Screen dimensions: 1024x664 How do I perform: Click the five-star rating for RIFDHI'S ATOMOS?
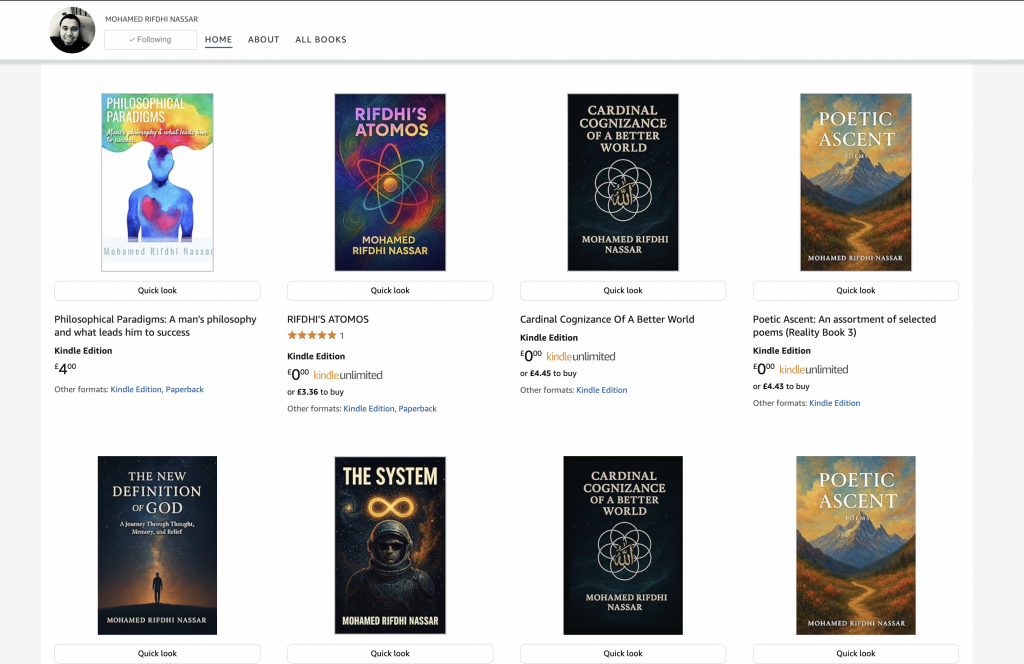311,336
